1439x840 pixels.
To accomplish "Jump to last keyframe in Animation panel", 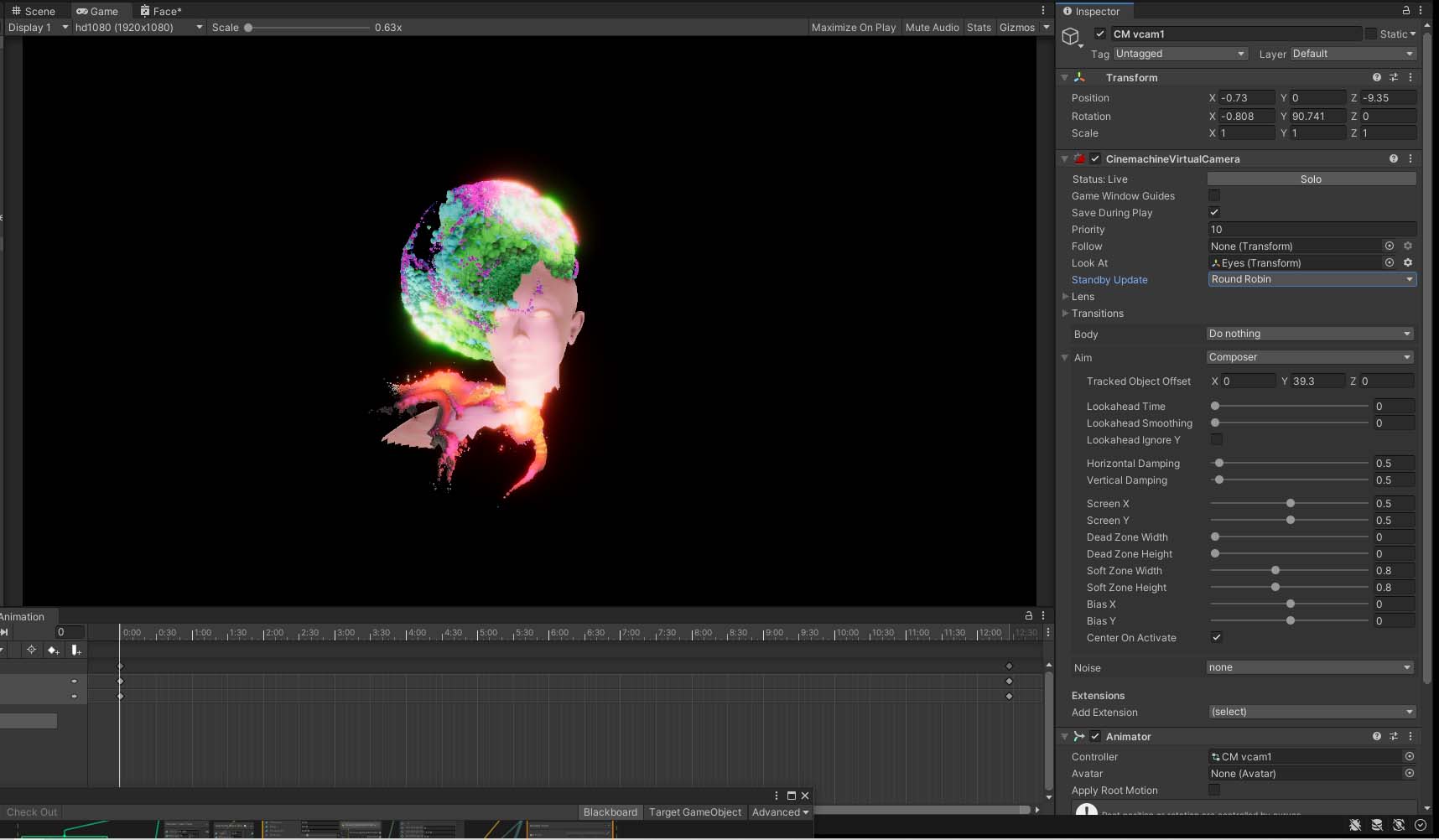I will [x=5, y=632].
